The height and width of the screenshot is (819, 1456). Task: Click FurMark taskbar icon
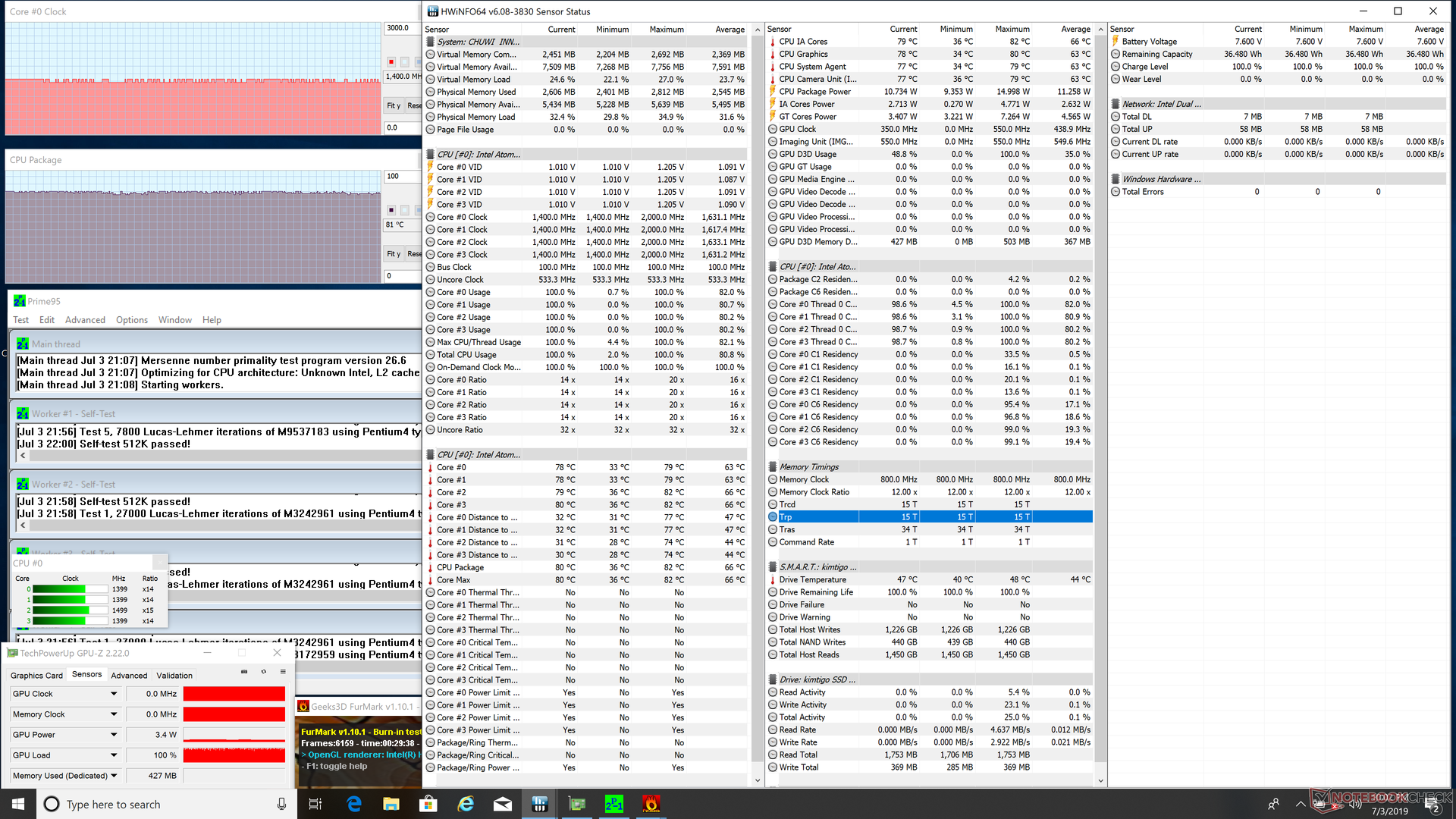click(x=651, y=804)
